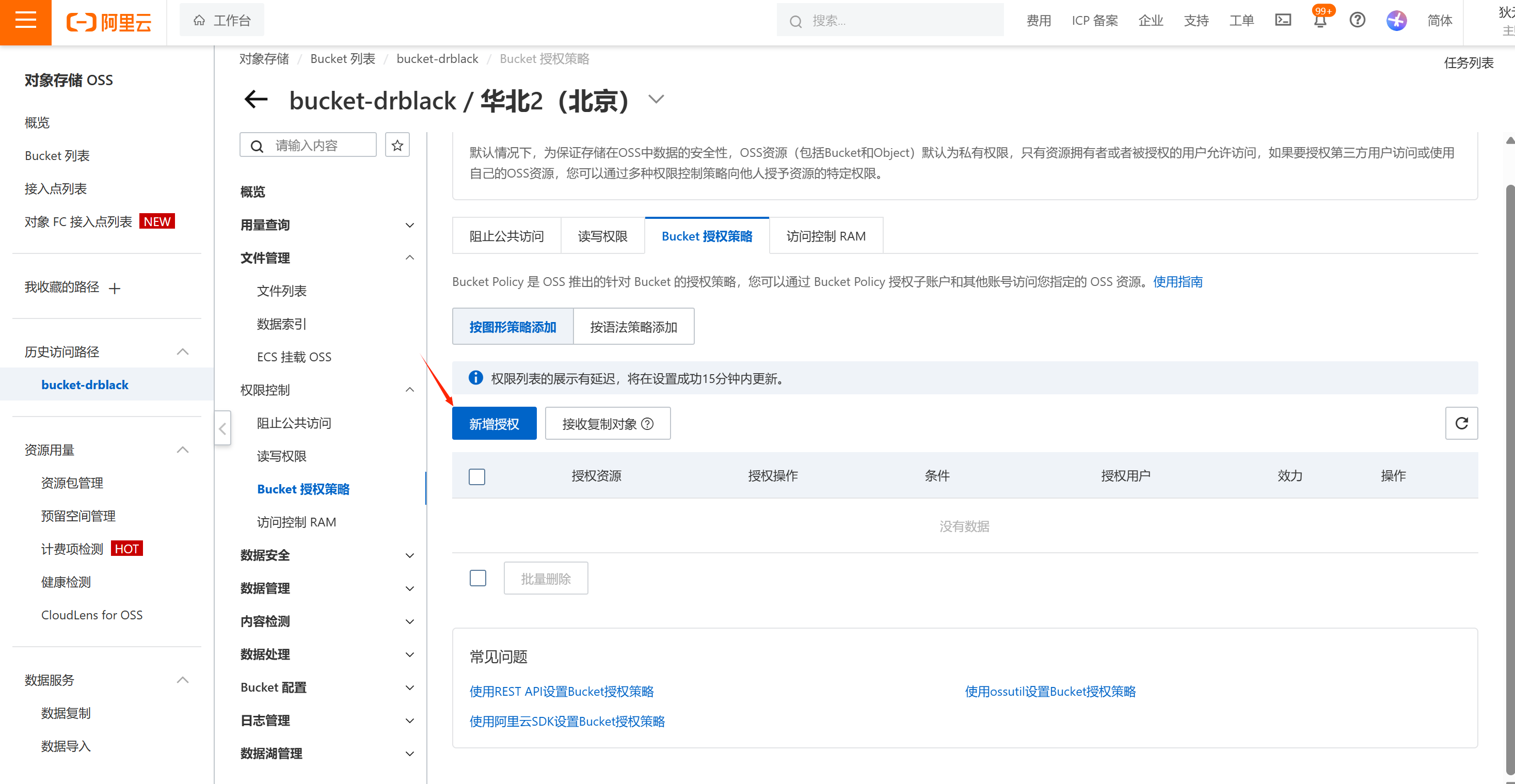The image size is (1515, 784).
Task: Click help icon in 接收复制对象 button
Action: tap(647, 424)
